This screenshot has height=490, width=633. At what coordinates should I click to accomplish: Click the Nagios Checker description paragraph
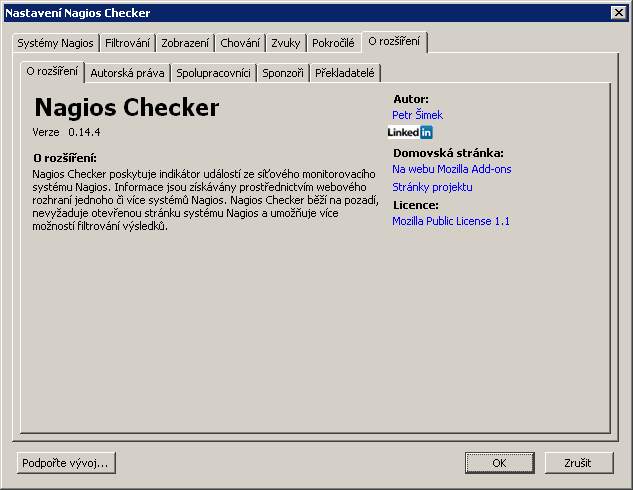tap(205, 200)
